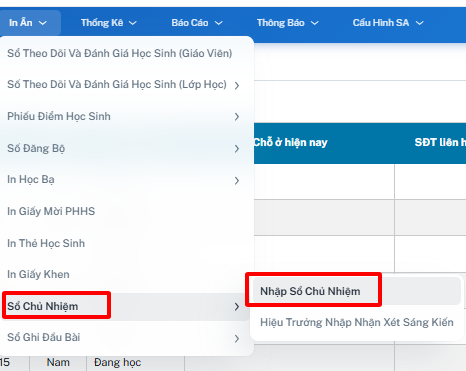Click the chevron beside Thống Kê
This screenshot has width=466, height=371.
(x=133, y=23)
